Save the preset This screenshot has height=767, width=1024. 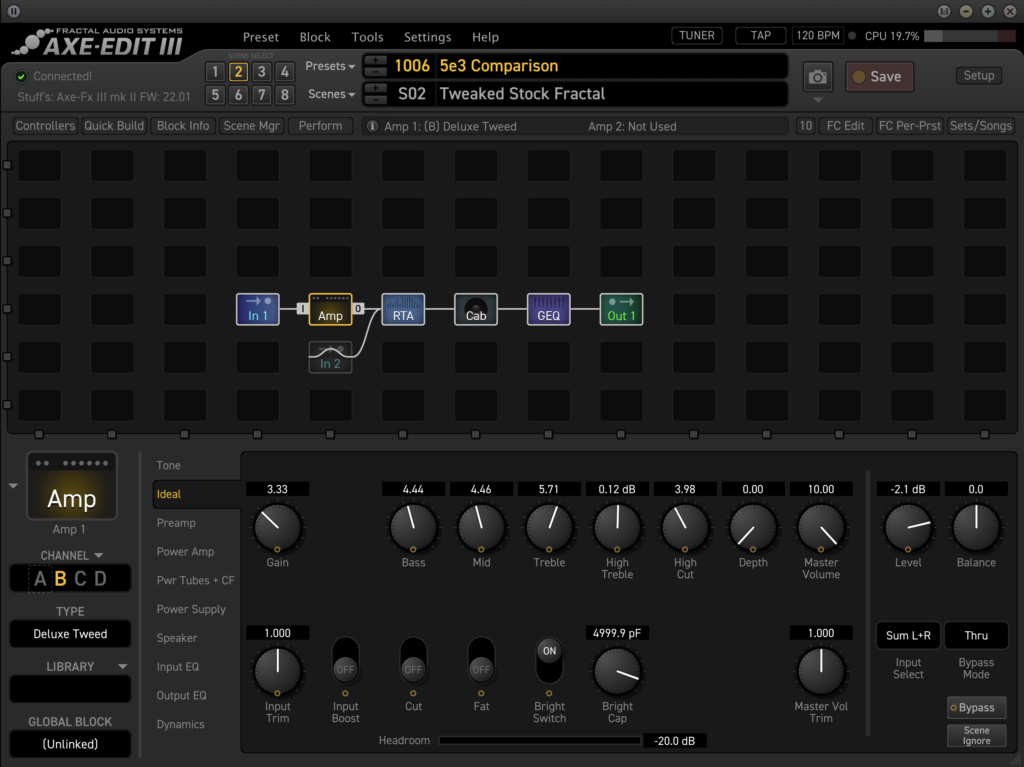879,77
